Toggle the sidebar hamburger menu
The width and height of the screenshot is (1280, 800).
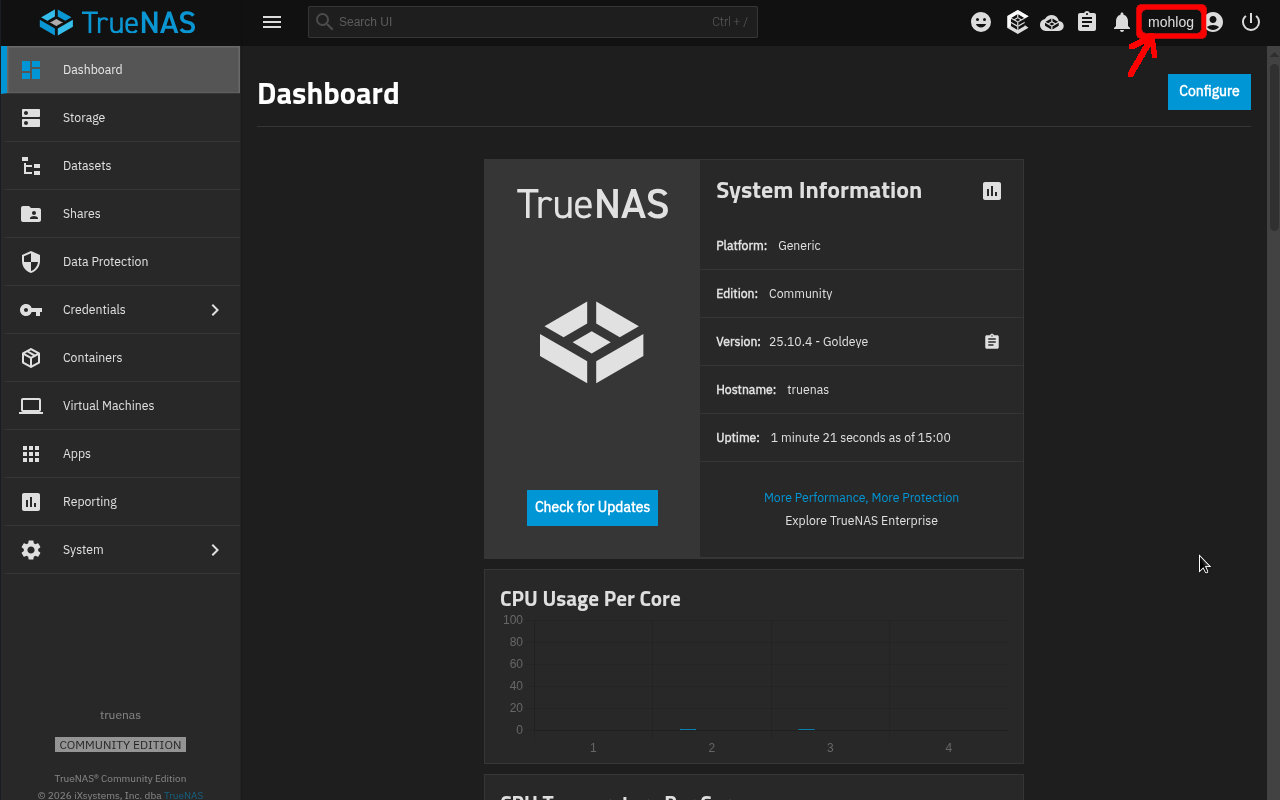pyautogui.click(x=271, y=22)
